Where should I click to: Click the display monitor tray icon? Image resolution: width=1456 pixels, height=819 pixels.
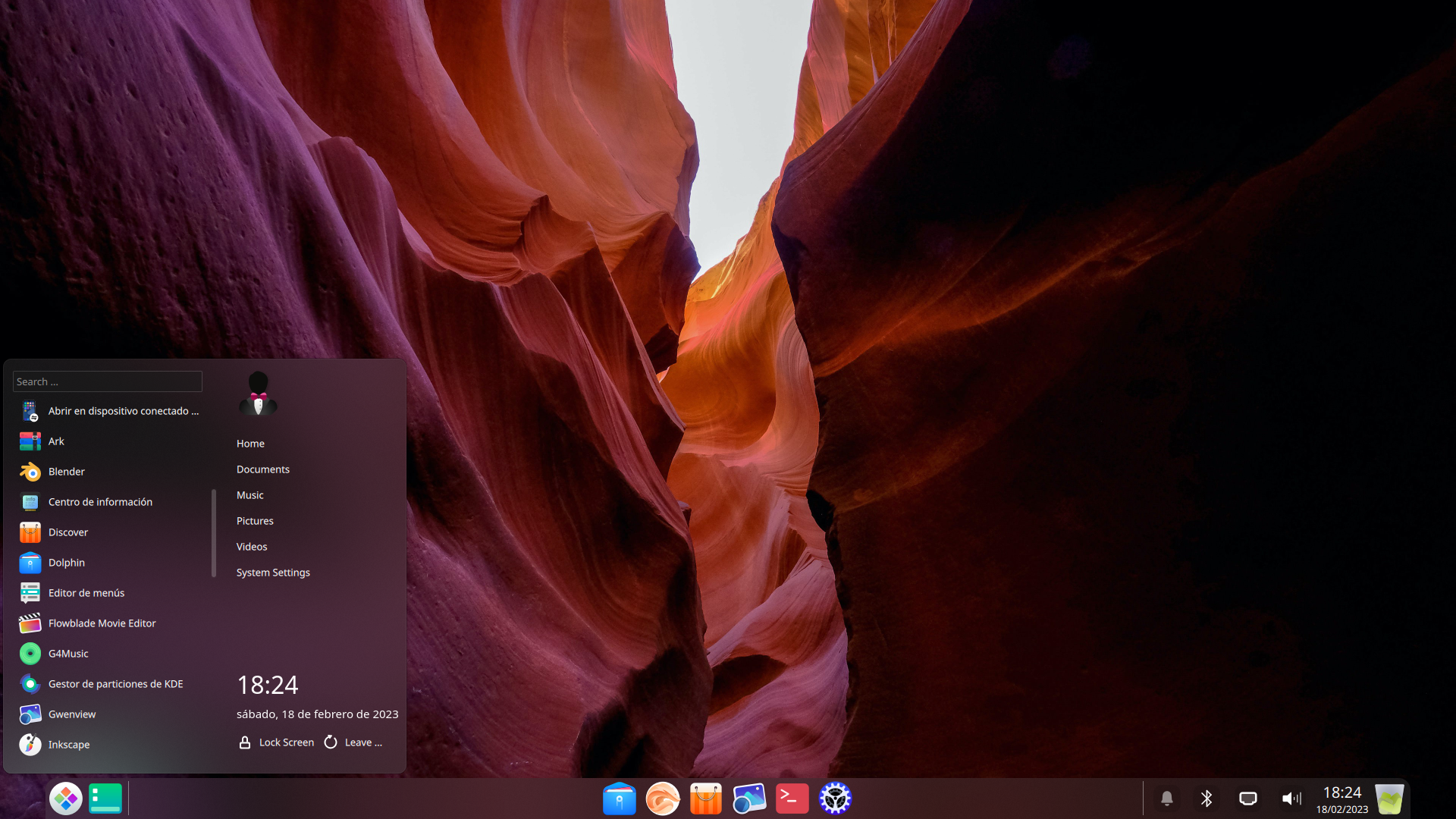click(x=1248, y=799)
